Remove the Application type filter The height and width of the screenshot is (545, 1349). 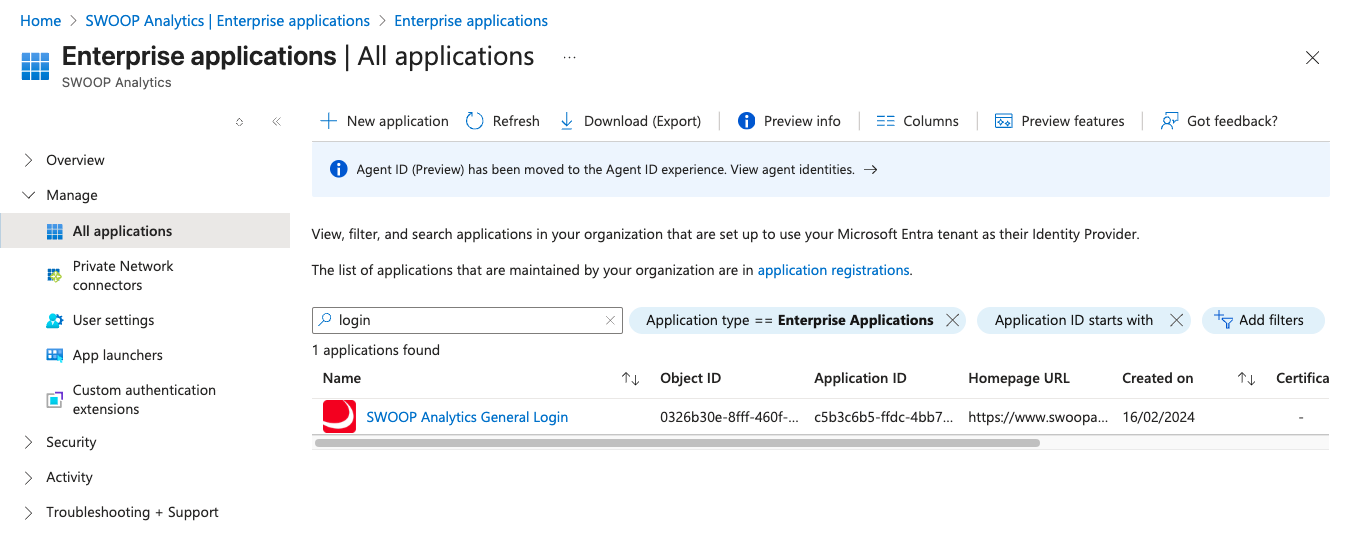click(x=952, y=320)
